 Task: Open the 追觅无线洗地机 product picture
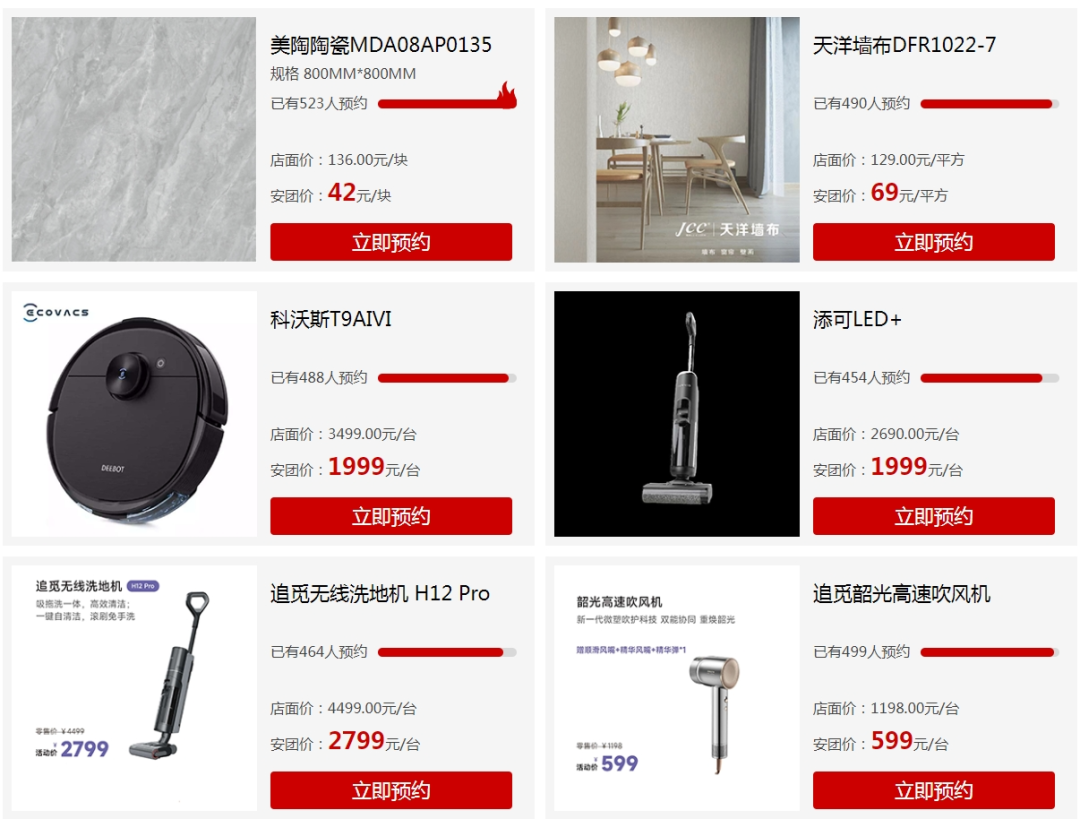(134, 687)
